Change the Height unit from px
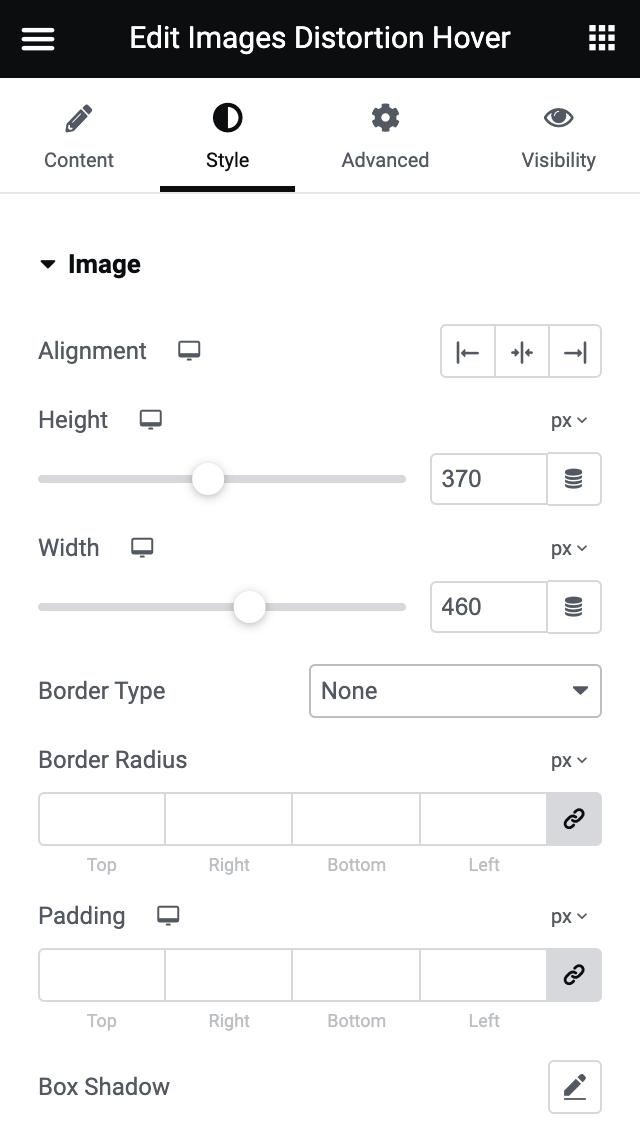 [568, 421]
